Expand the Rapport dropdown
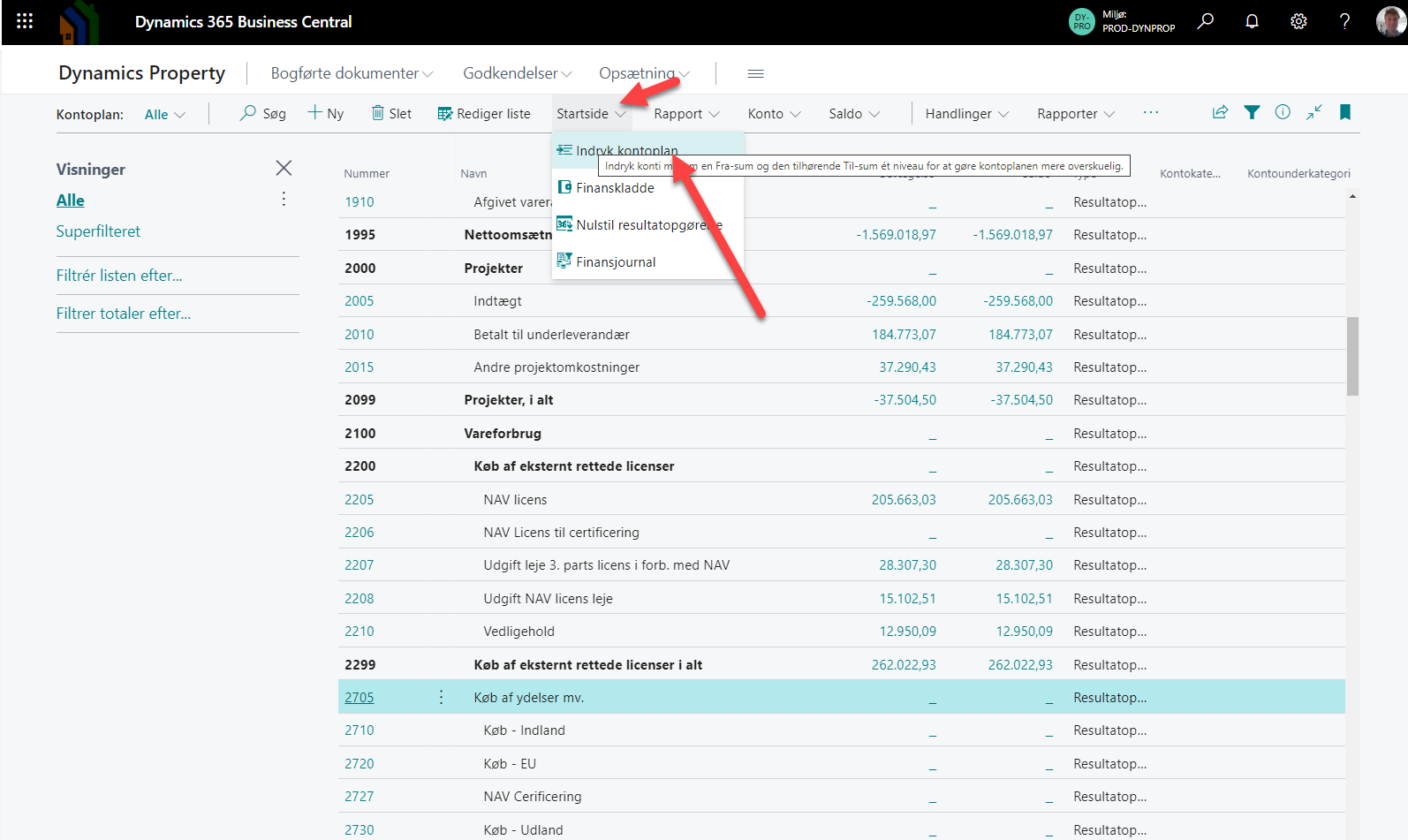This screenshot has height=840, width=1408. pos(686,113)
